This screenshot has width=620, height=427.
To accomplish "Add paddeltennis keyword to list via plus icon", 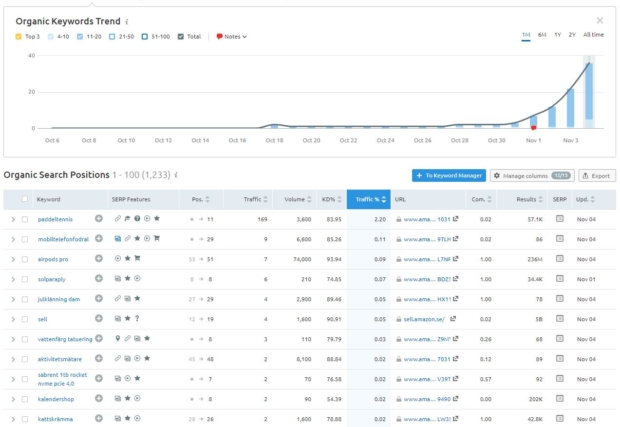I will (99, 218).
